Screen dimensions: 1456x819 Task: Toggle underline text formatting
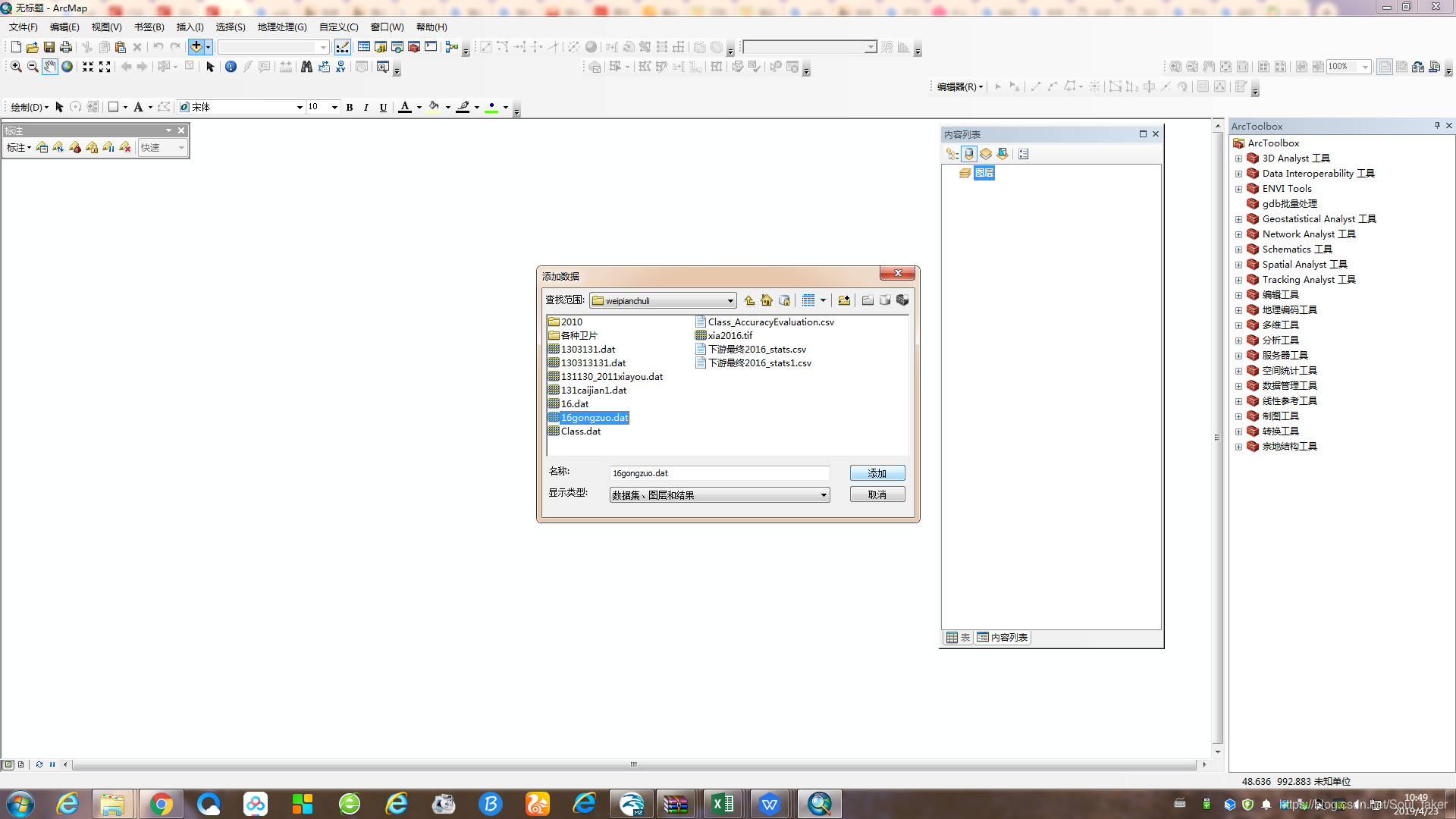click(383, 107)
